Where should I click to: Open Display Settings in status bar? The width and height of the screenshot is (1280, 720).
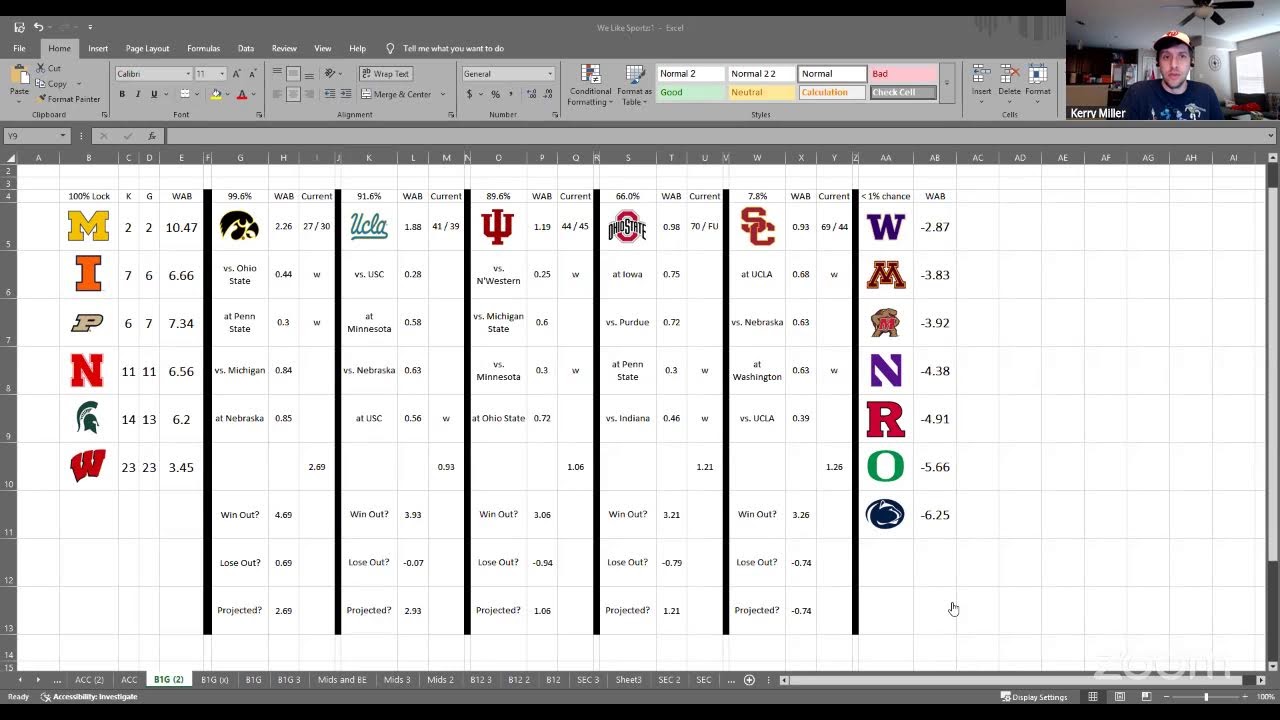pos(1032,697)
